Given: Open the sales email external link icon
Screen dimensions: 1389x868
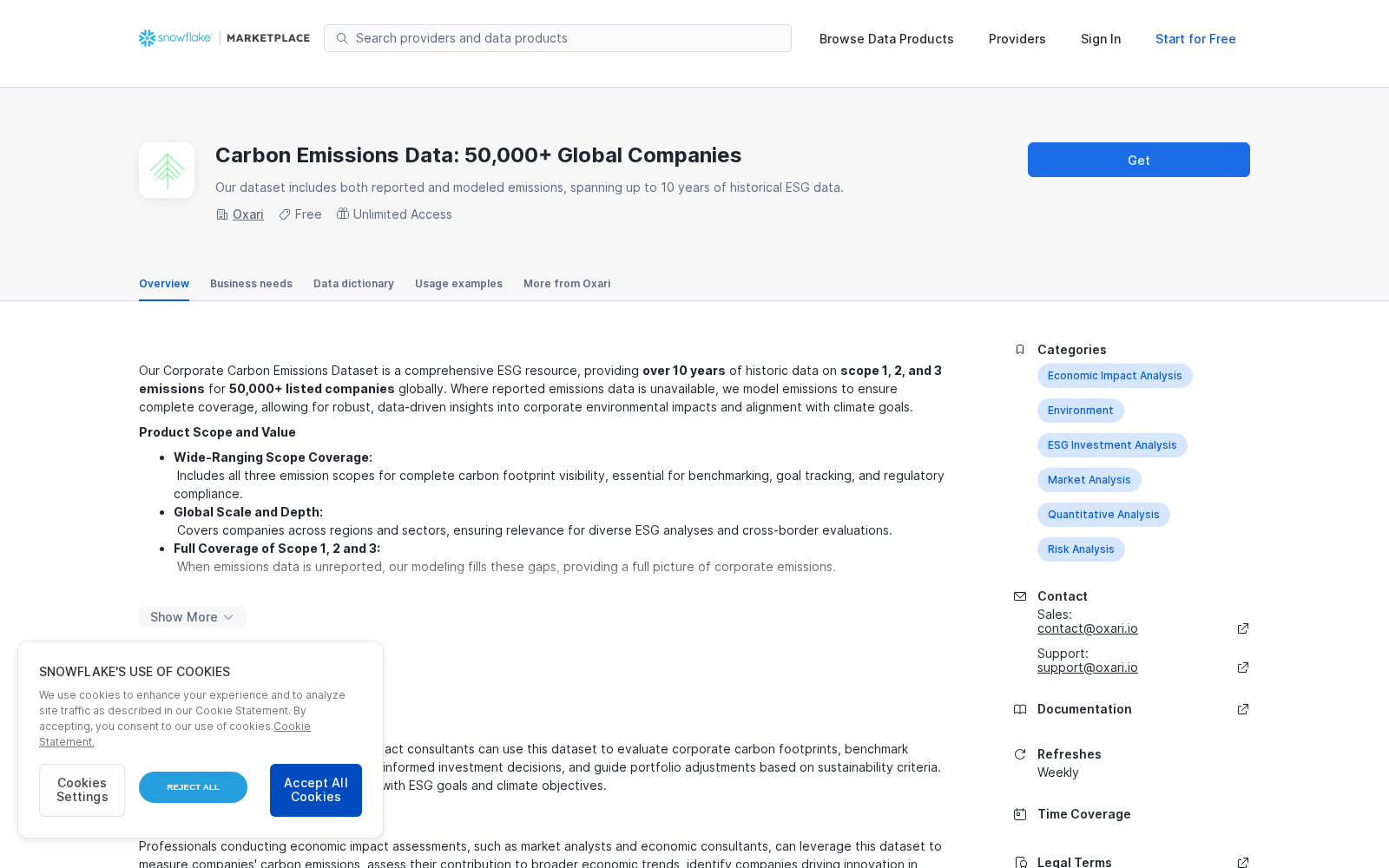Looking at the screenshot, I should (x=1243, y=628).
